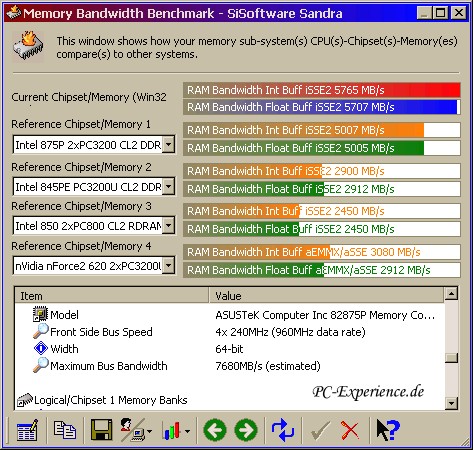
Task: Click value '4x 240MHz (960MHz data rate)'
Action: tap(290, 332)
